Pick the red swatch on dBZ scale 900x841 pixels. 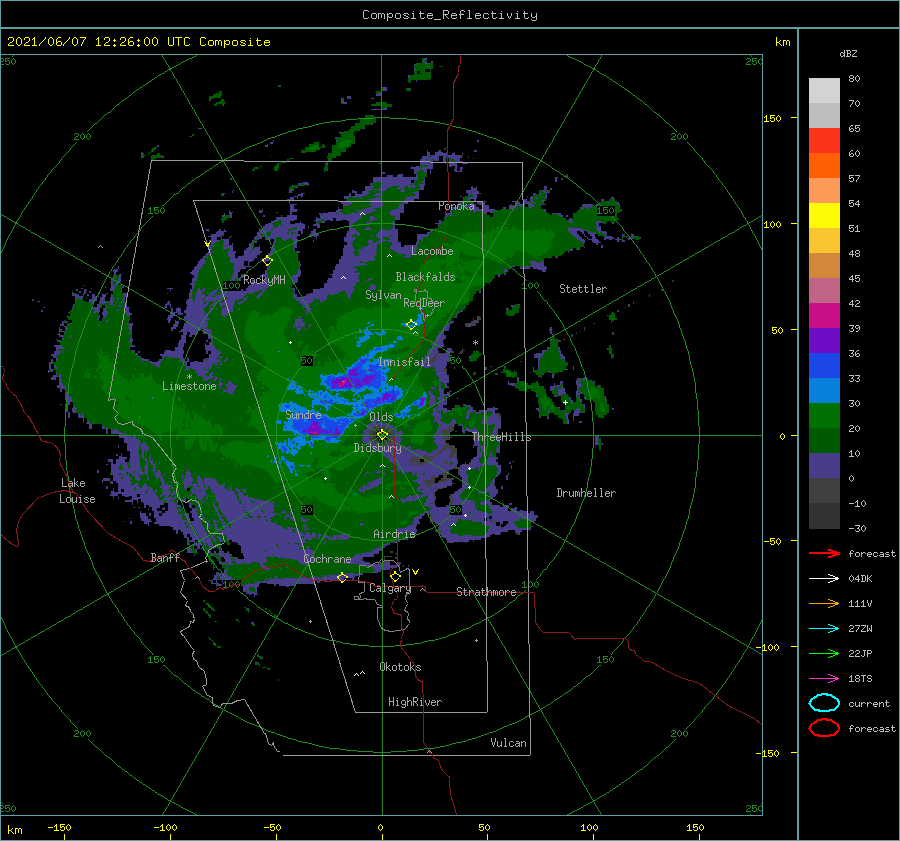click(x=824, y=141)
